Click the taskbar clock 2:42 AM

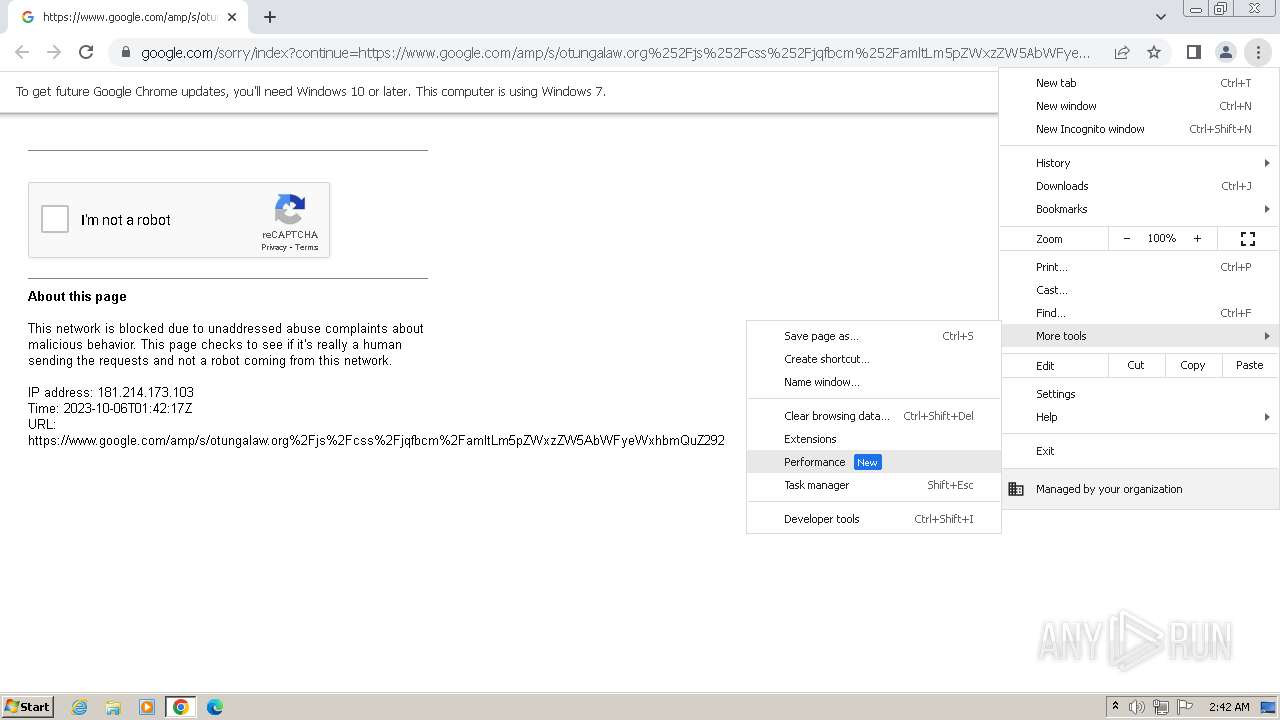click(1229, 707)
